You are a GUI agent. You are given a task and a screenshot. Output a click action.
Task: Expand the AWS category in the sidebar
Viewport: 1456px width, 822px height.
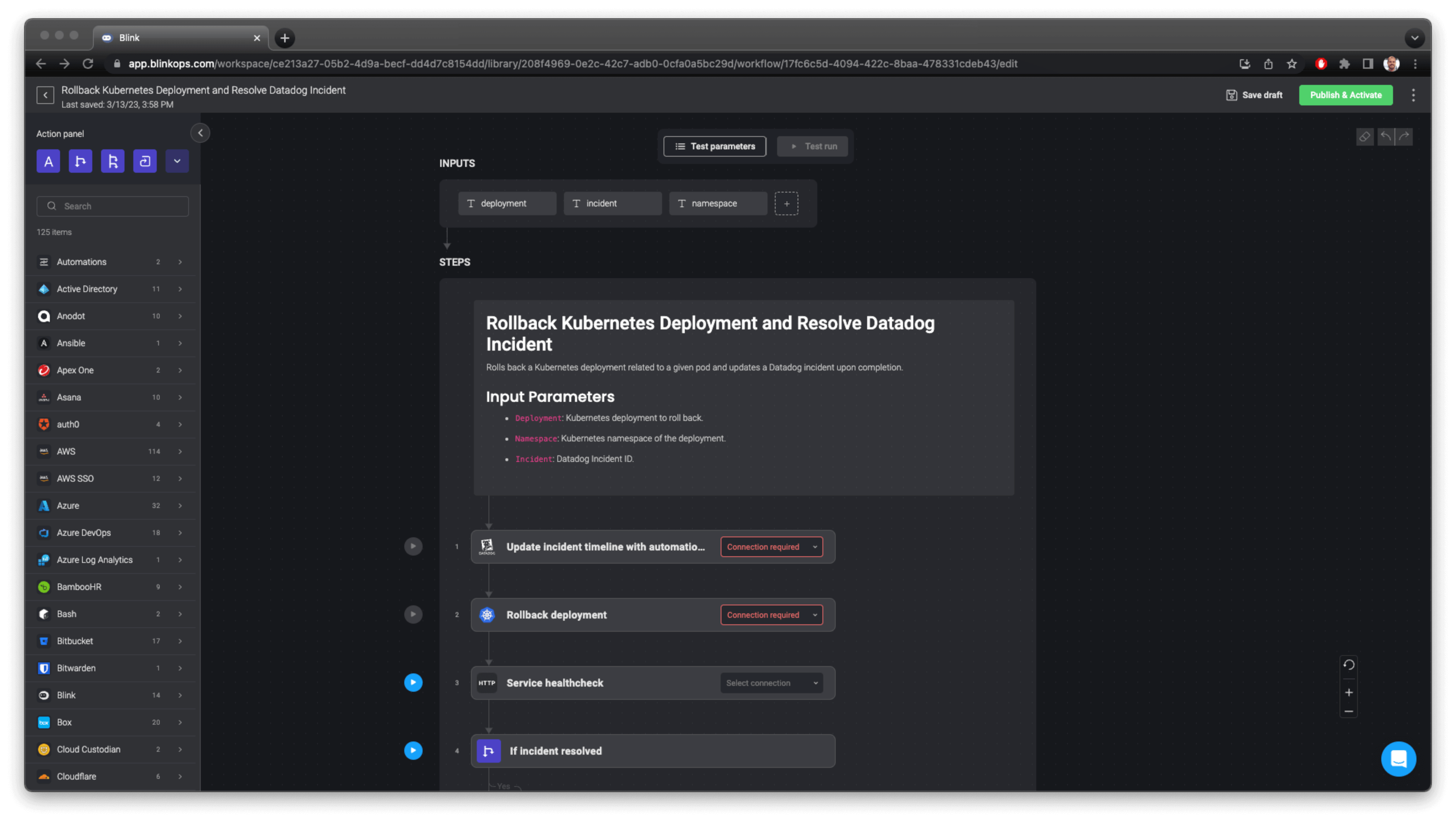(x=180, y=451)
